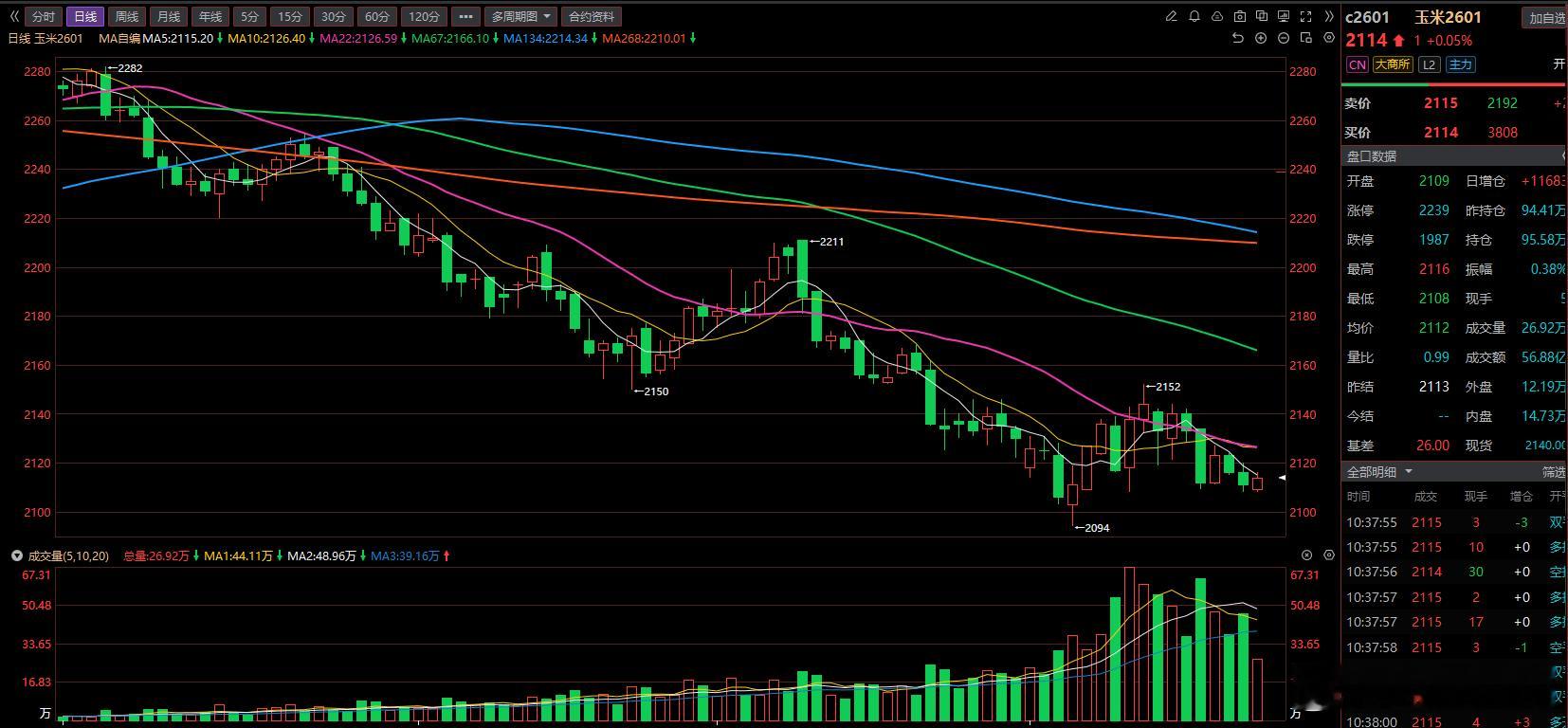The height and width of the screenshot is (728, 1568).
Task: Expand the 成交量 indicator dropdown arrow
Action: click(16, 555)
